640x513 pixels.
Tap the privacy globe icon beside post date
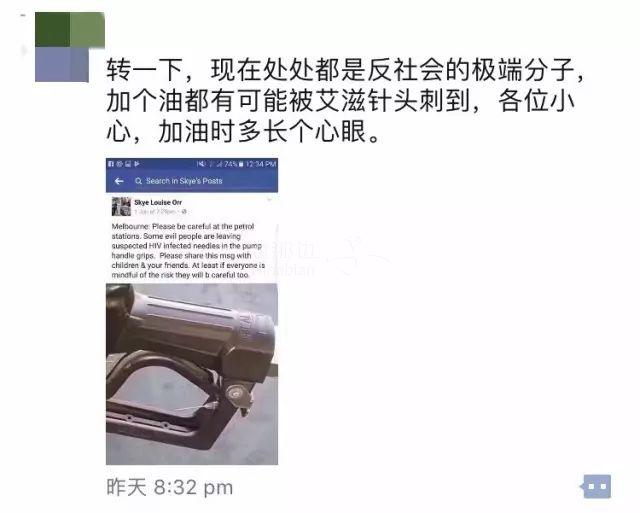pyautogui.click(x=184, y=211)
